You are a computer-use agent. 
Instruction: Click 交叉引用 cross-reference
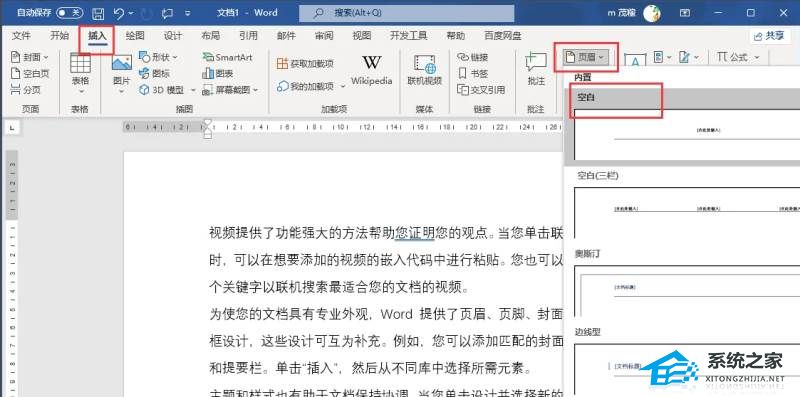(481, 90)
